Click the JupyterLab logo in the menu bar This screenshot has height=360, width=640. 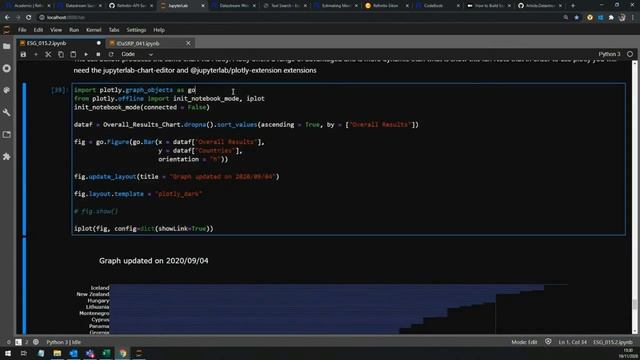[7, 30]
